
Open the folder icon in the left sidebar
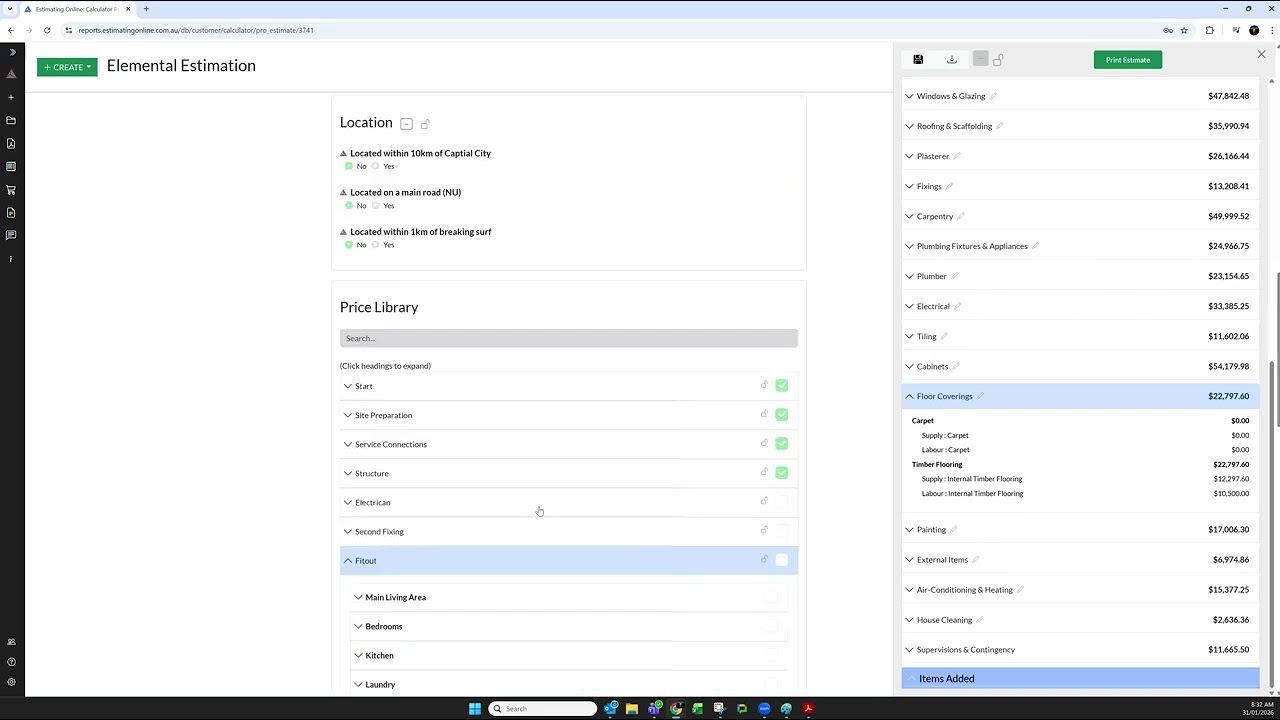tap(11, 120)
